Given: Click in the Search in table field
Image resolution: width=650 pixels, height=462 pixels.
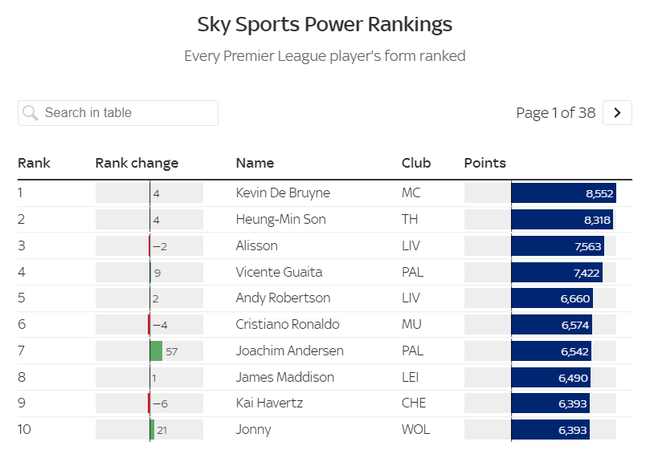Looking at the screenshot, I should coord(125,113).
